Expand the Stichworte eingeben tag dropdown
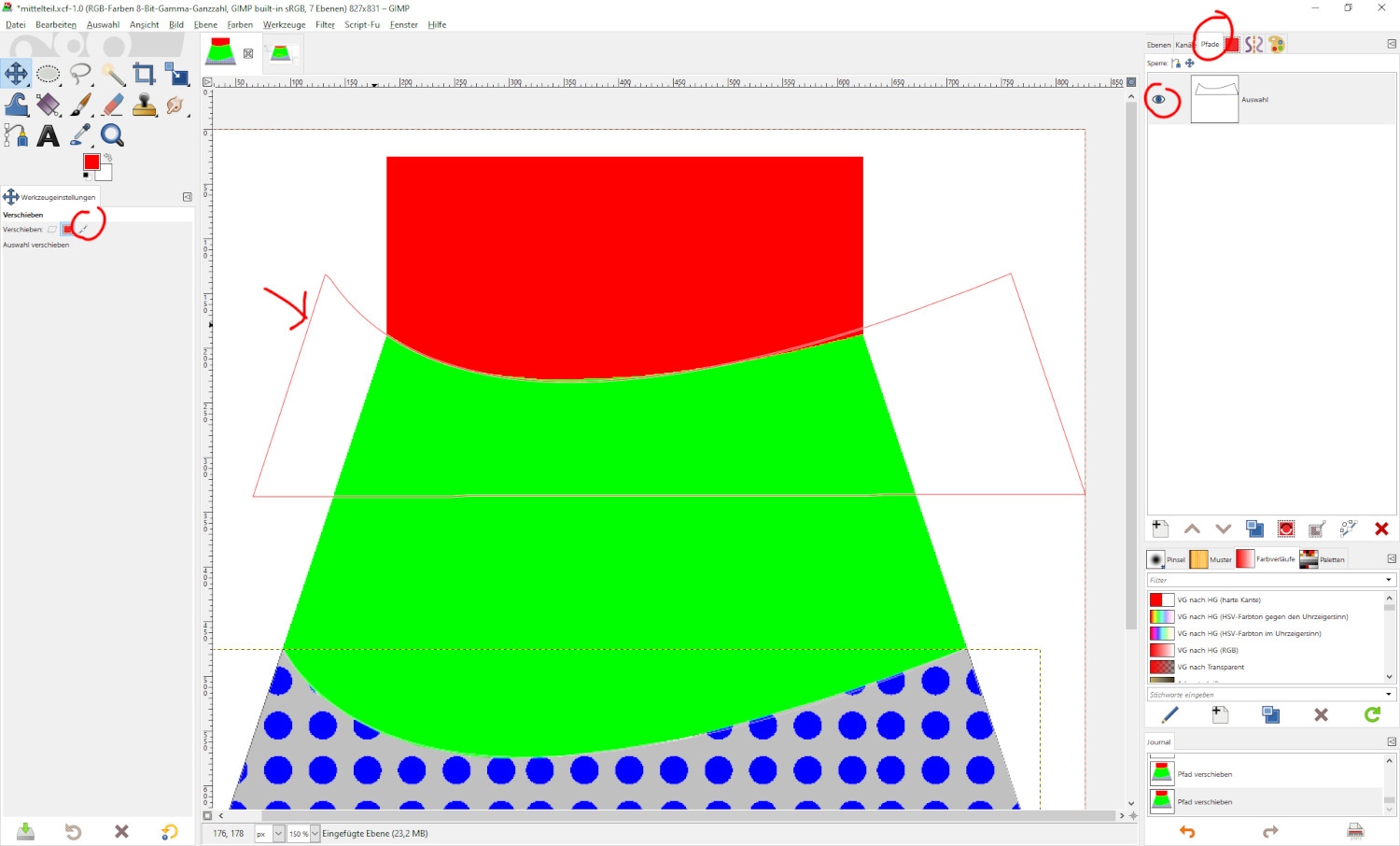The image size is (1400, 846). coord(1389,695)
